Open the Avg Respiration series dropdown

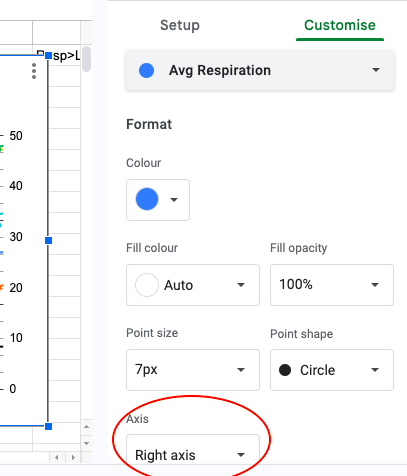pos(260,70)
